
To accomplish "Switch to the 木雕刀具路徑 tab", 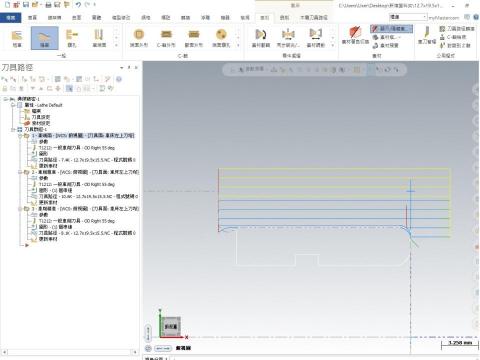I will [314, 17].
